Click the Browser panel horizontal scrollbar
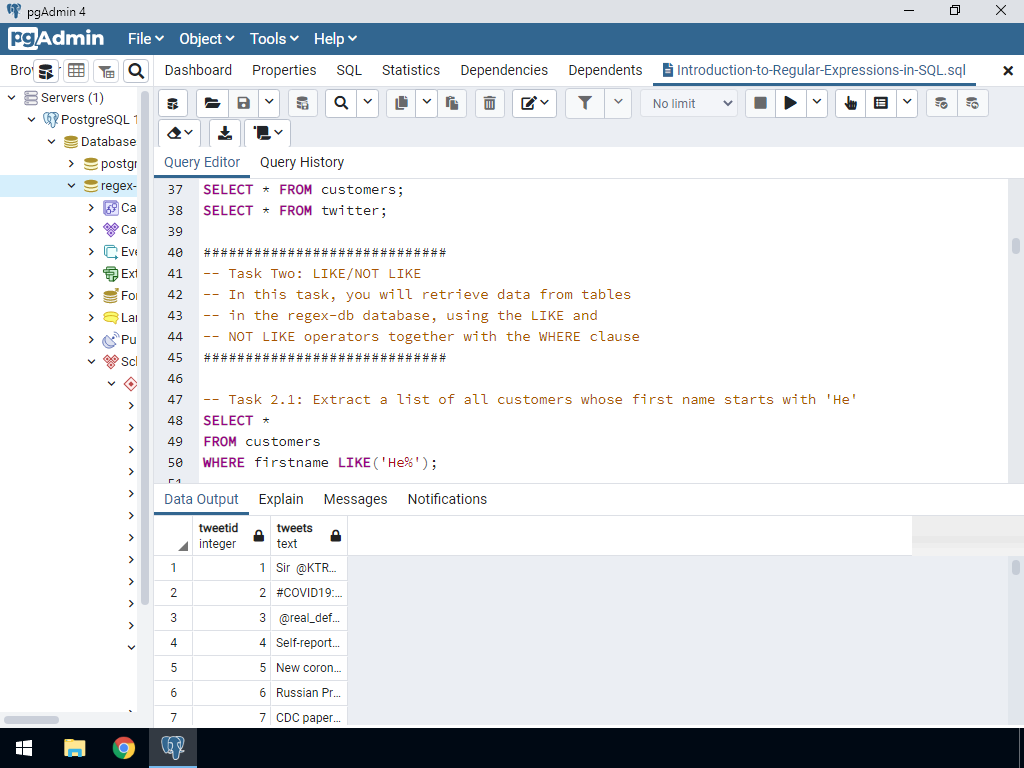The image size is (1024, 768). click(x=30, y=719)
